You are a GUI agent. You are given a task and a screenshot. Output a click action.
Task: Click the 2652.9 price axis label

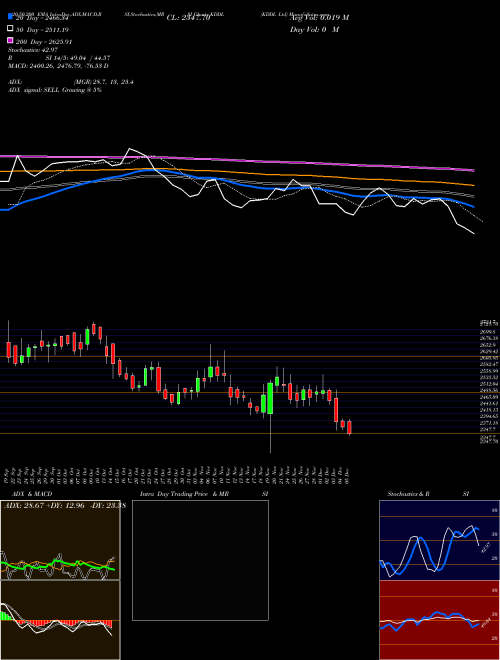point(487,345)
